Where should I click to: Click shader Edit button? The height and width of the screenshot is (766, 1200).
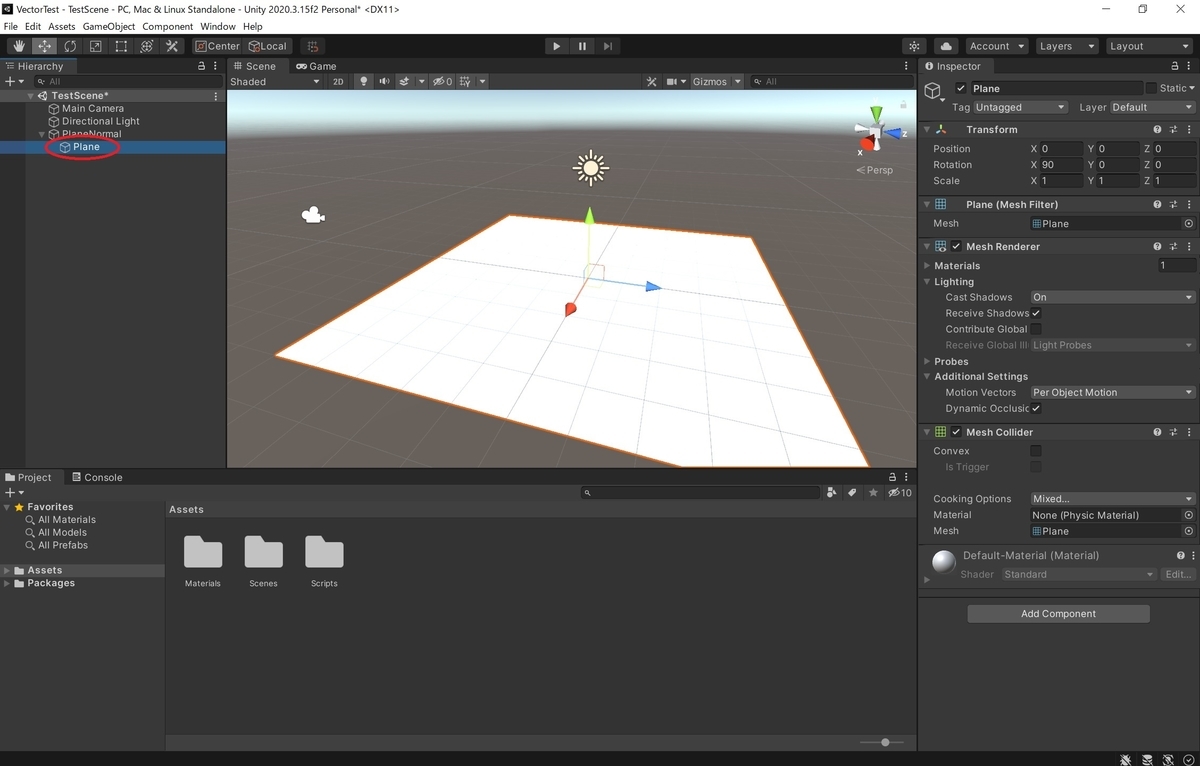pyautogui.click(x=1178, y=574)
